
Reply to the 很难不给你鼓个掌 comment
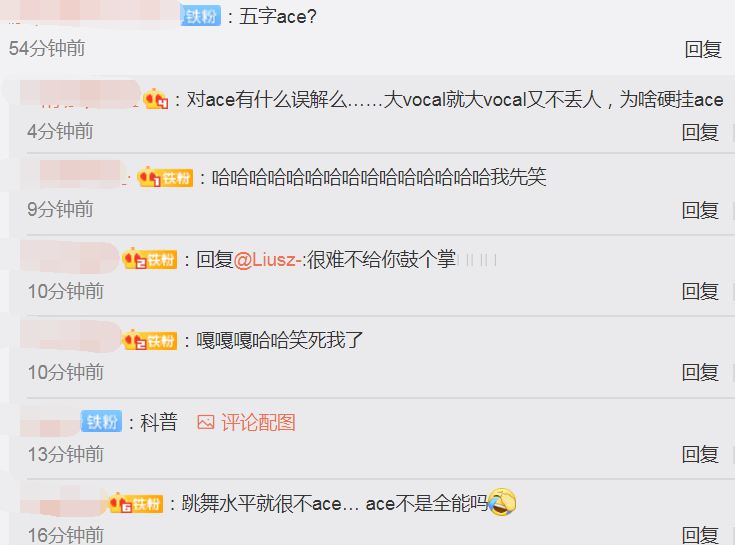coord(700,291)
